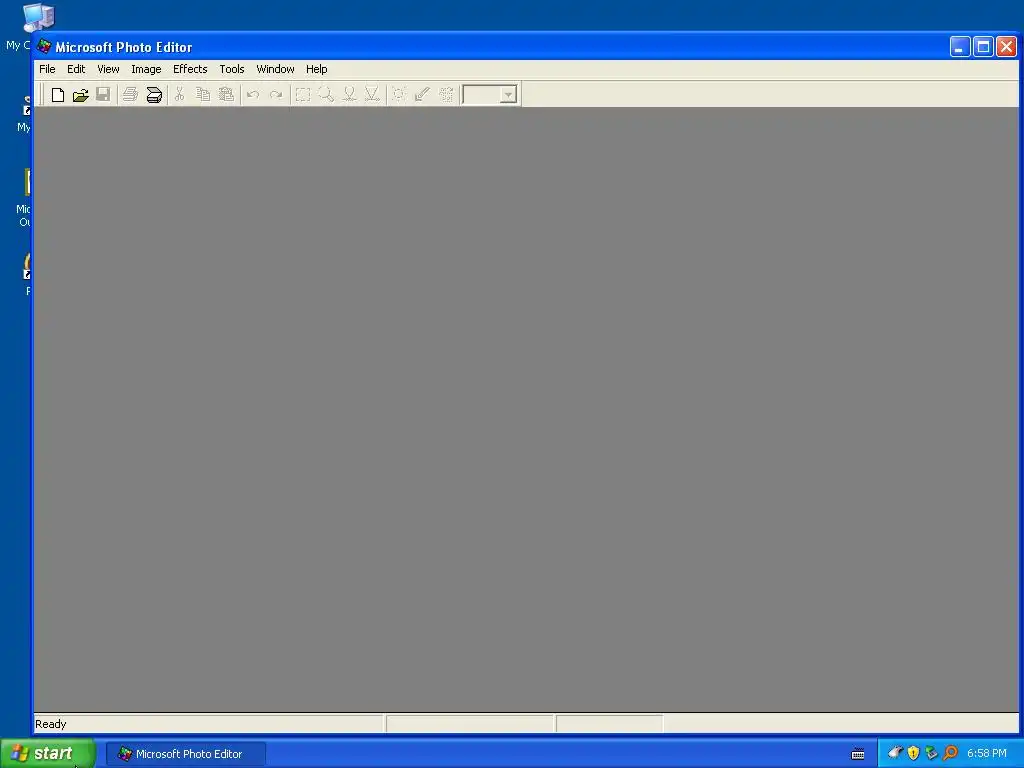Click the Copy icon in toolbar
1024x768 pixels.
[203, 95]
